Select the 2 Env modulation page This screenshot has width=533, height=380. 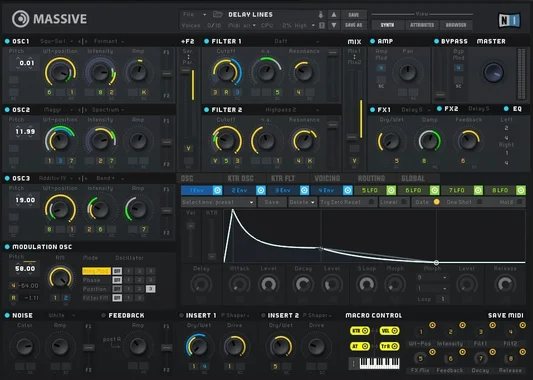point(239,190)
